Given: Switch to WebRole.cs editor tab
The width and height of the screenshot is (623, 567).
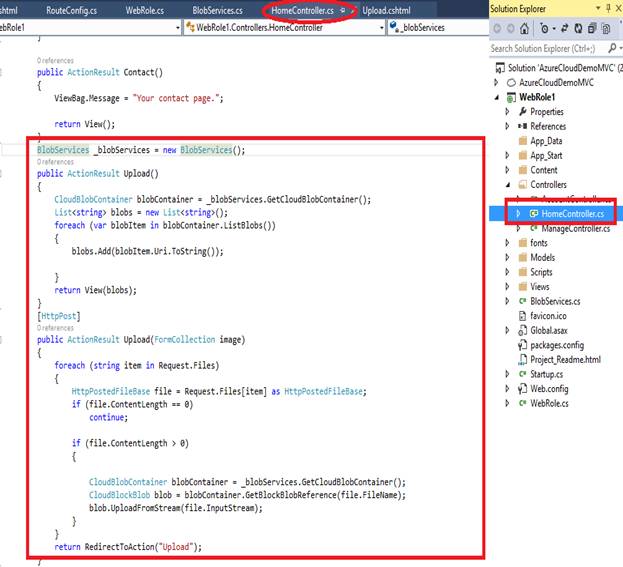Looking at the screenshot, I should [145, 10].
